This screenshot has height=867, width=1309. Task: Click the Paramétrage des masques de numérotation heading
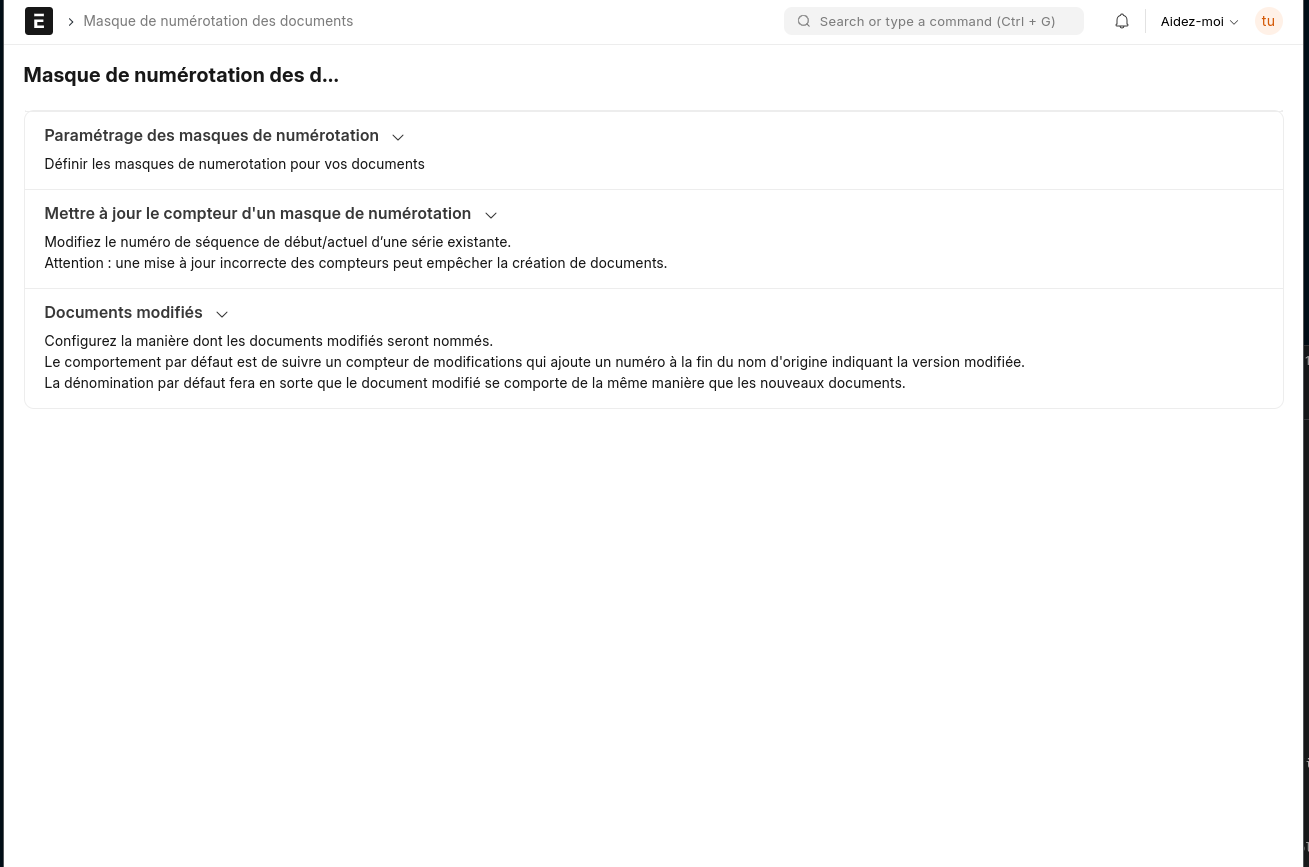tap(212, 135)
